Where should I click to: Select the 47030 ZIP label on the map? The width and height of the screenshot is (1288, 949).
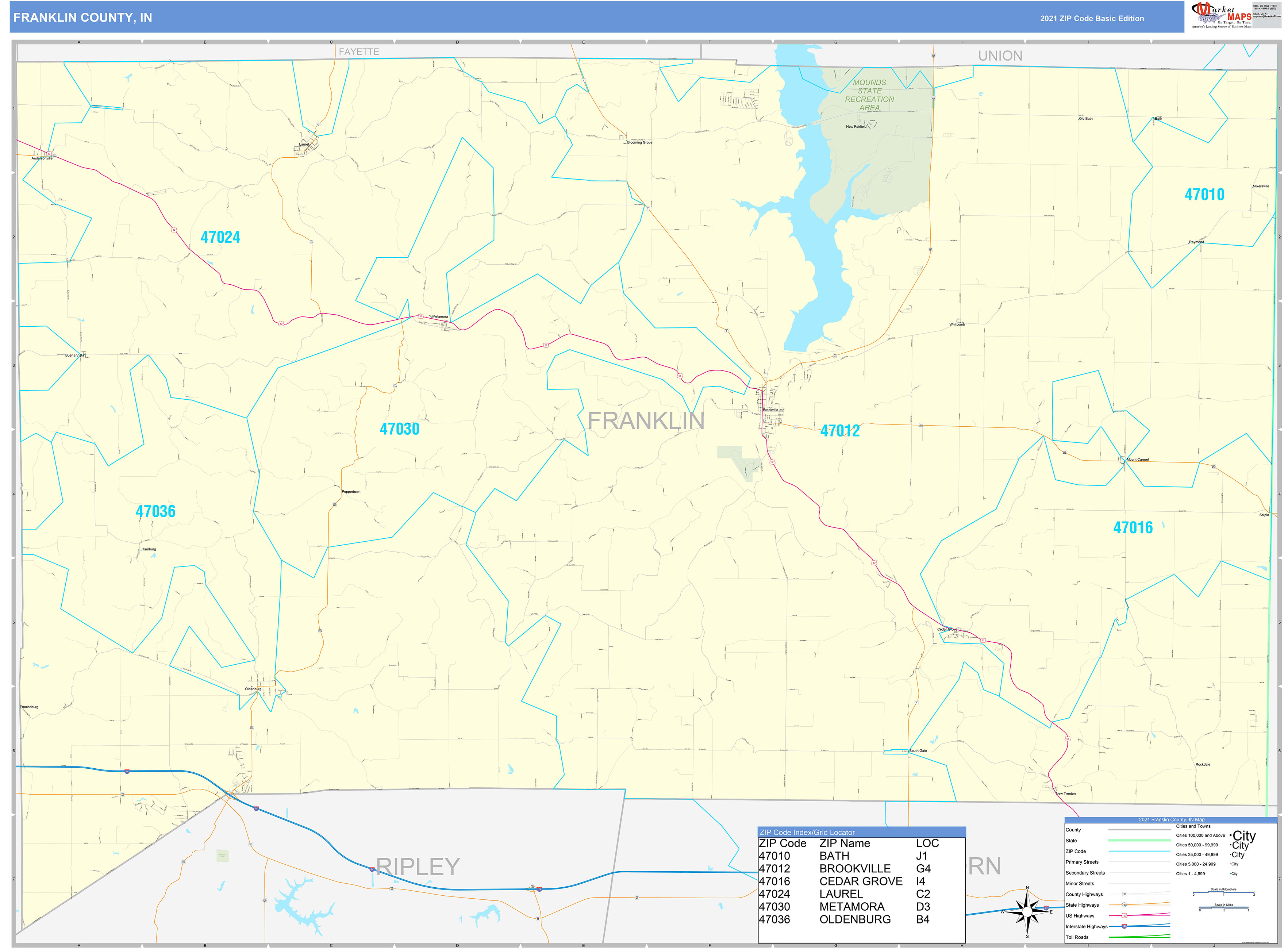399,429
